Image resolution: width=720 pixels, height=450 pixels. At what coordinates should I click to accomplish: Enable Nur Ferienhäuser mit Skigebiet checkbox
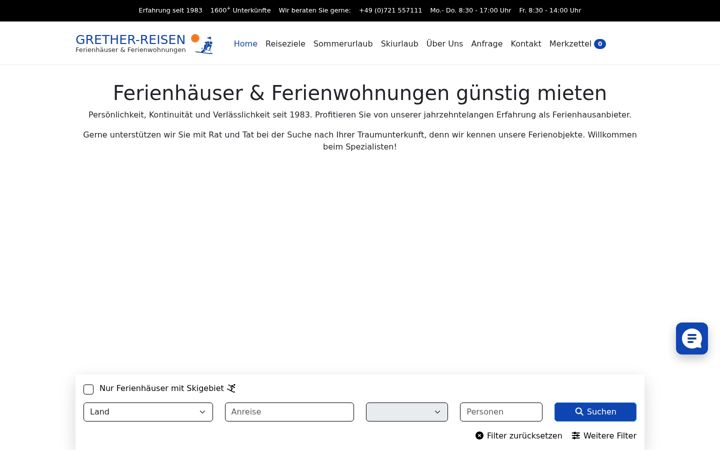pos(89,389)
